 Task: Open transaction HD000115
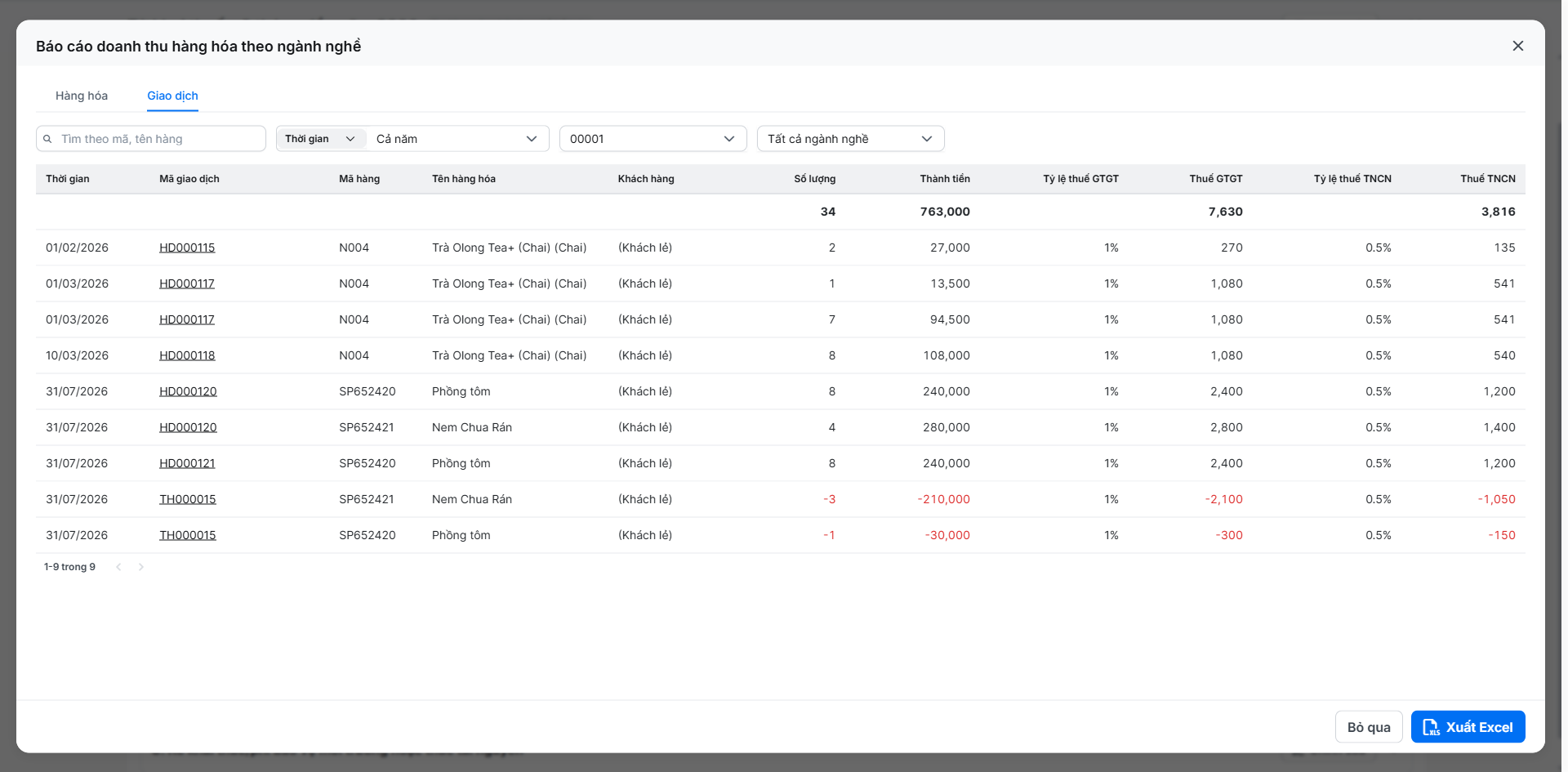coord(187,248)
